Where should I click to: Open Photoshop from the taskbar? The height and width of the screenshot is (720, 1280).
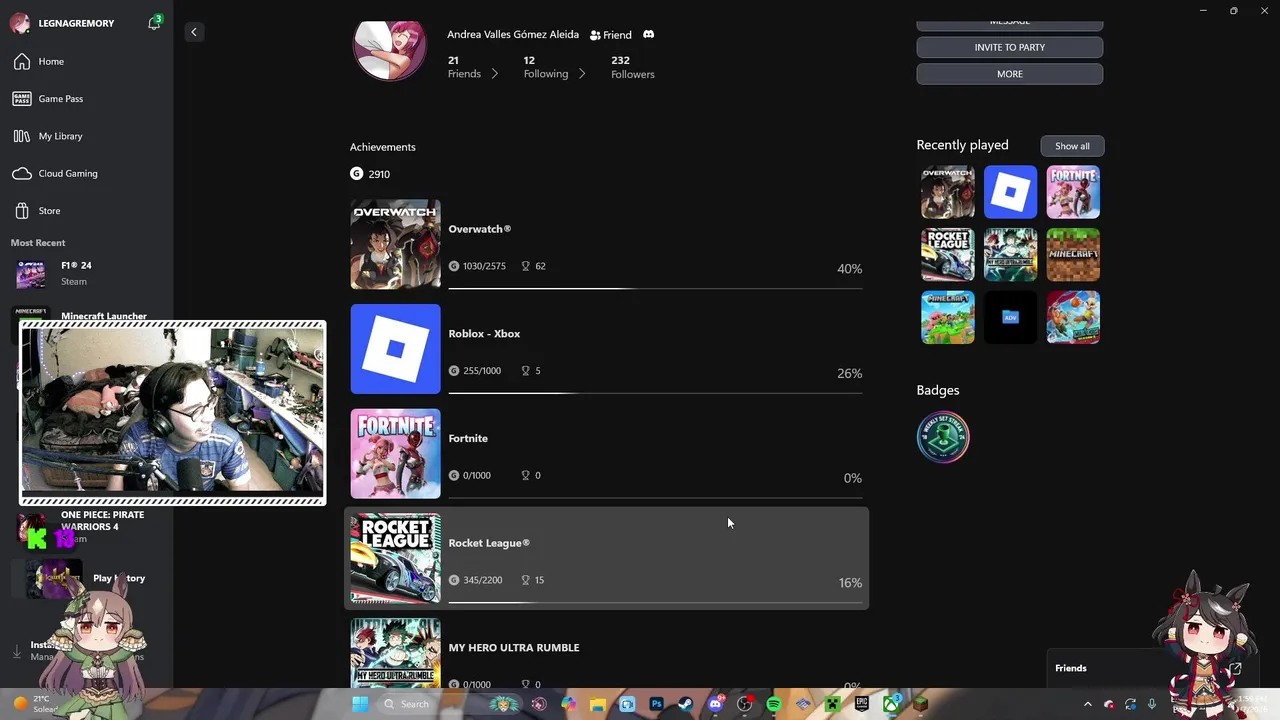[656, 704]
